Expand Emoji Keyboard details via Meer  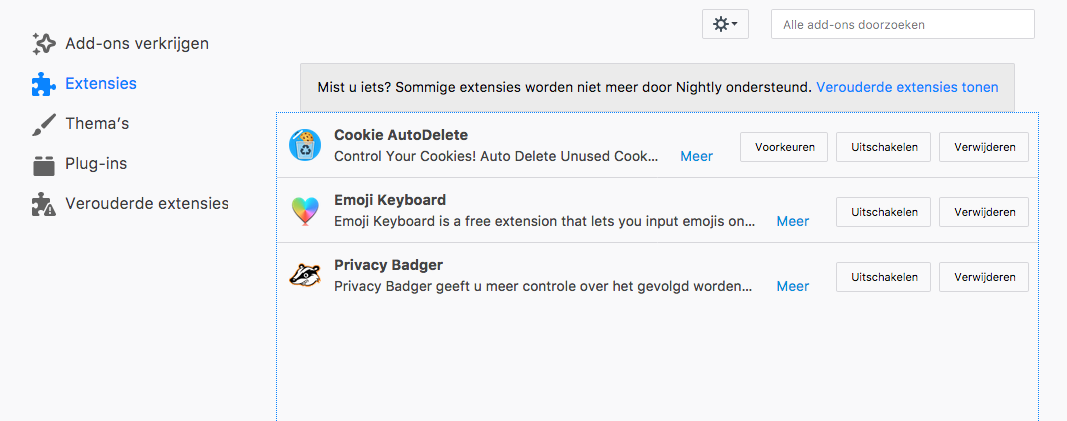pyautogui.click(x=792, y=221)
